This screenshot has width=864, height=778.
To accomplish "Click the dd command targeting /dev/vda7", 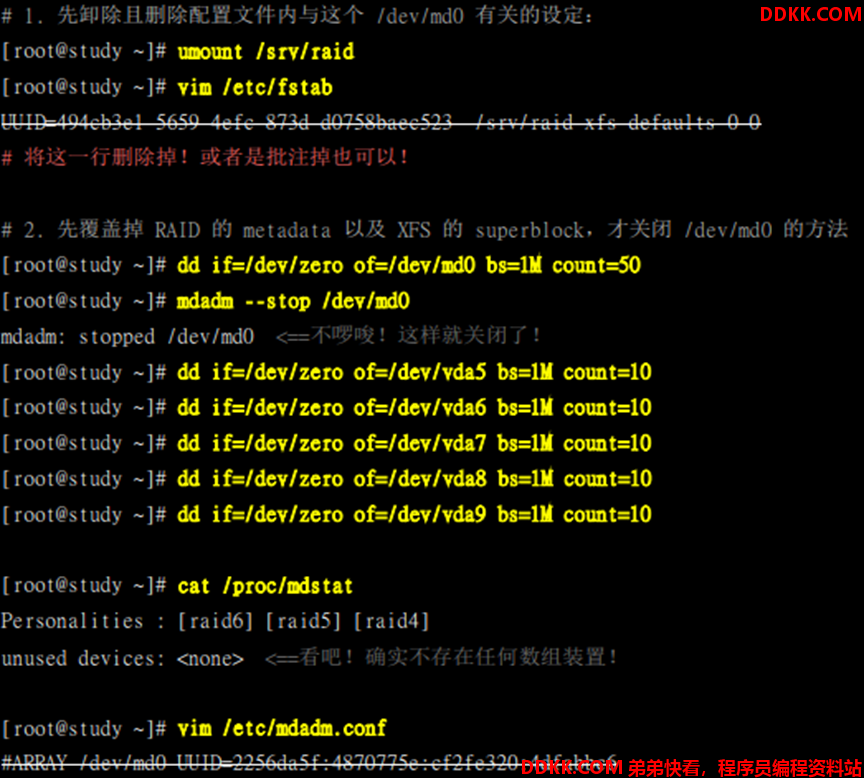I will (414, 444).
